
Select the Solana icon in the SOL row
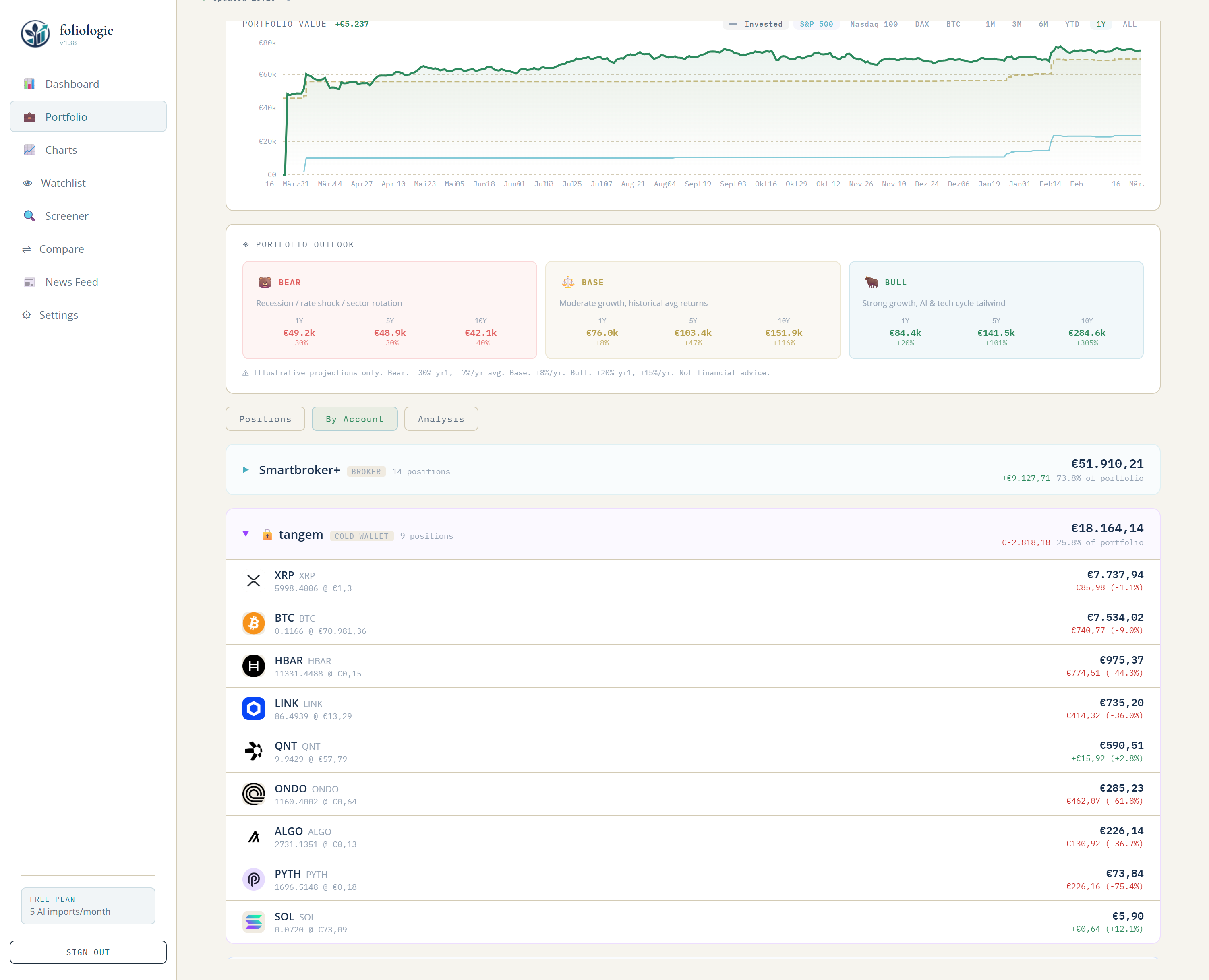(x=254, y=922)
